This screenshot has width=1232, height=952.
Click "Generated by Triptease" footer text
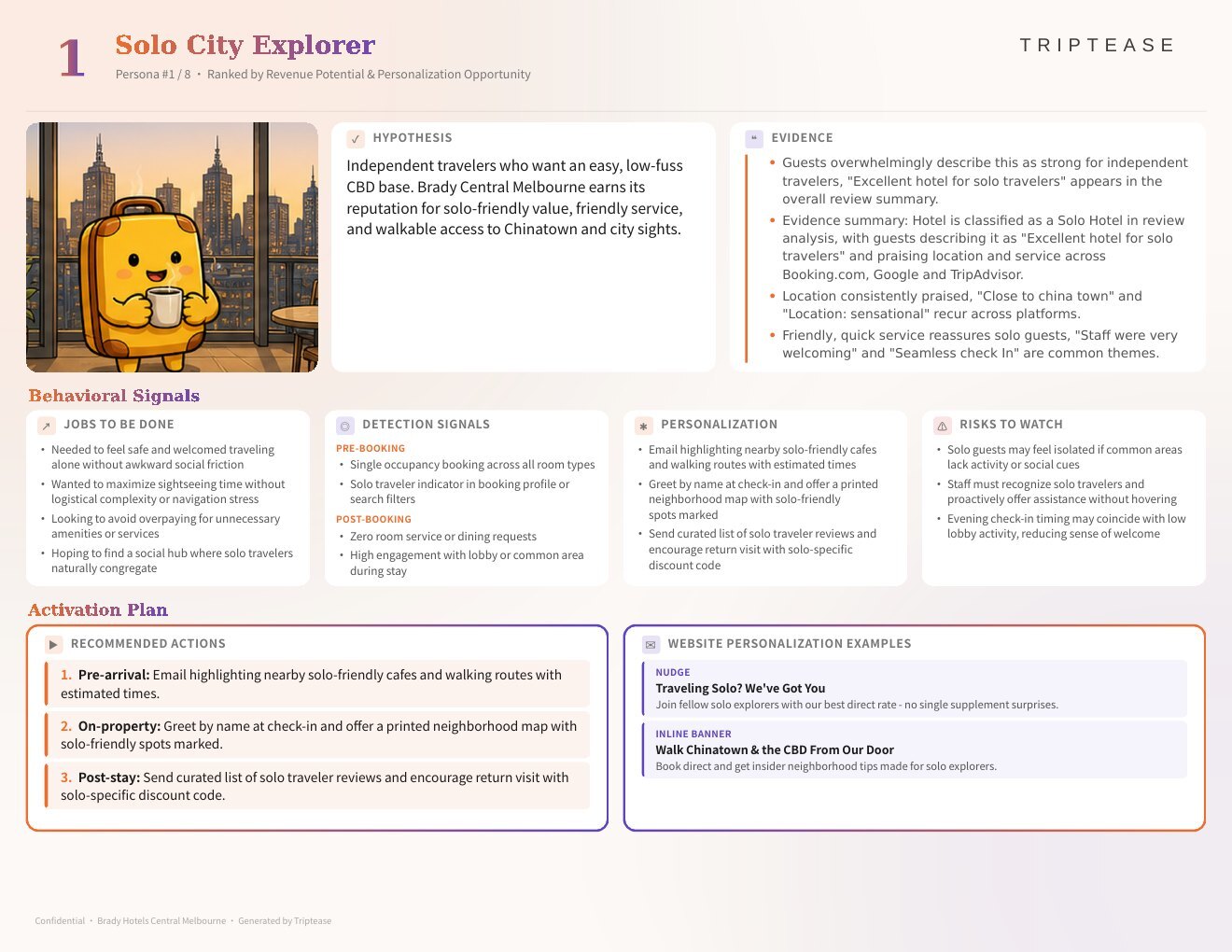[x=285, y=921]
